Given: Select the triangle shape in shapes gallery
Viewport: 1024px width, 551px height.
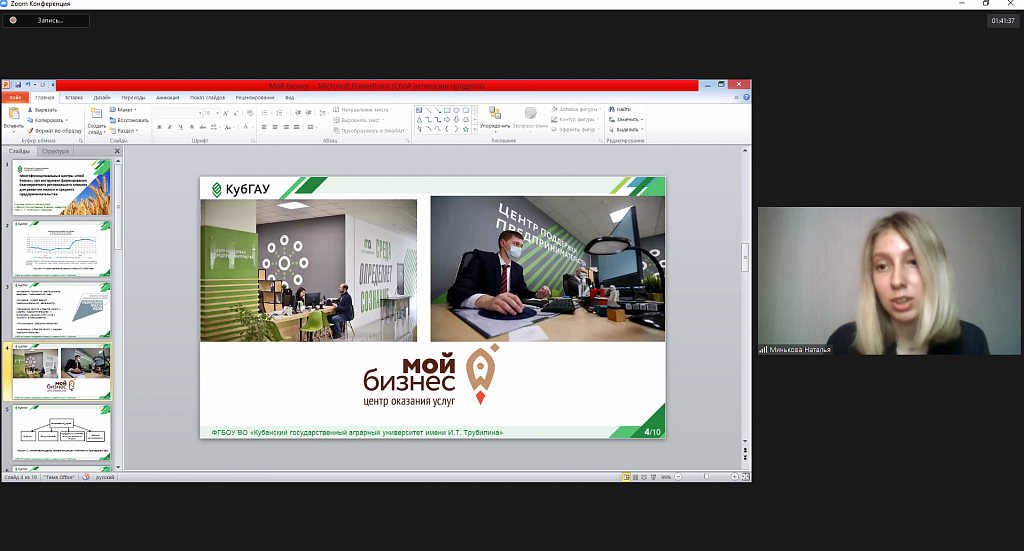Looking at the screenshot, I should click(x=419, y=119).
